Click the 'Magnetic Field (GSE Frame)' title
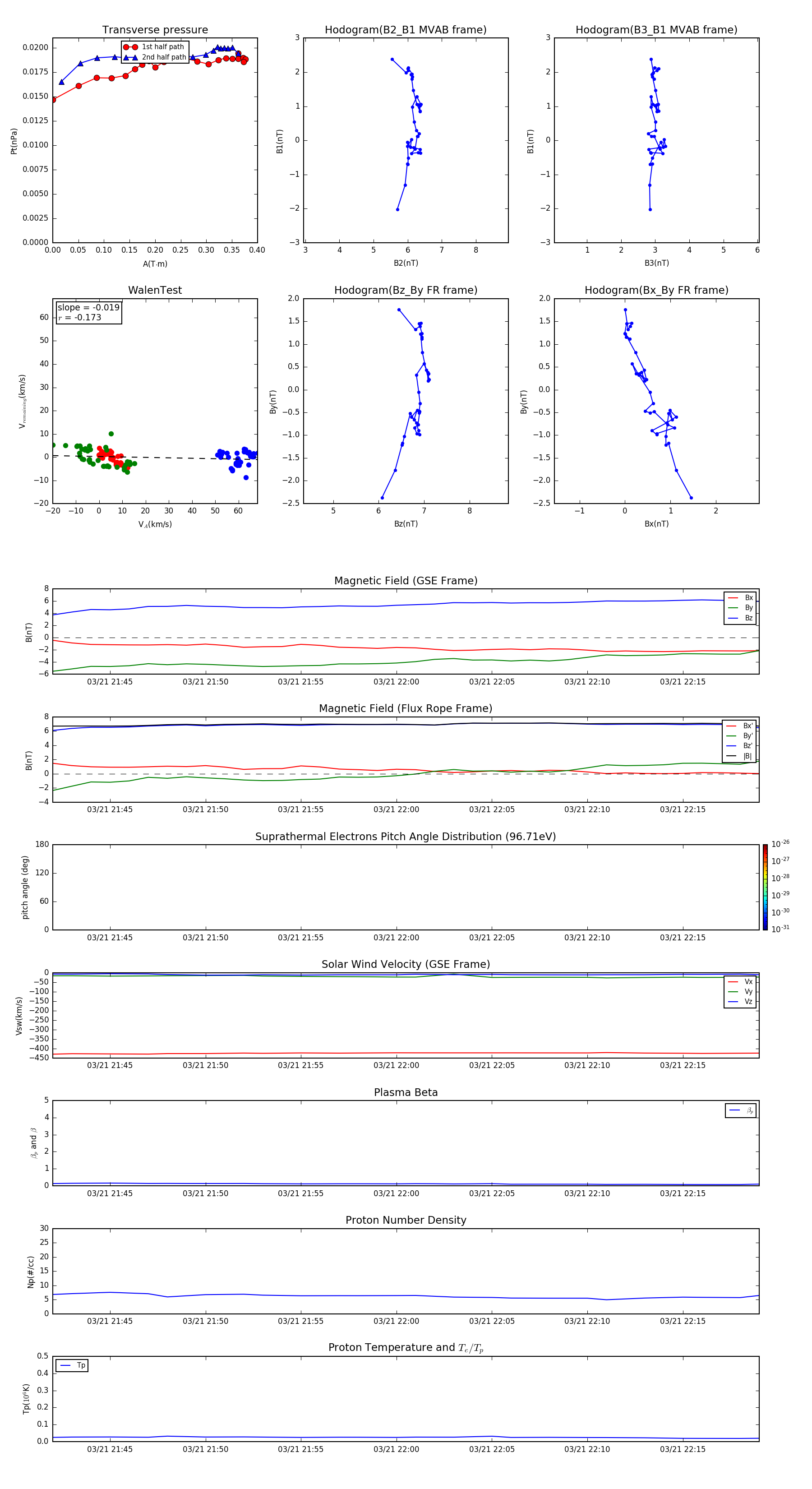Viewport: 812px width, 1489px height. coord(406,581)
